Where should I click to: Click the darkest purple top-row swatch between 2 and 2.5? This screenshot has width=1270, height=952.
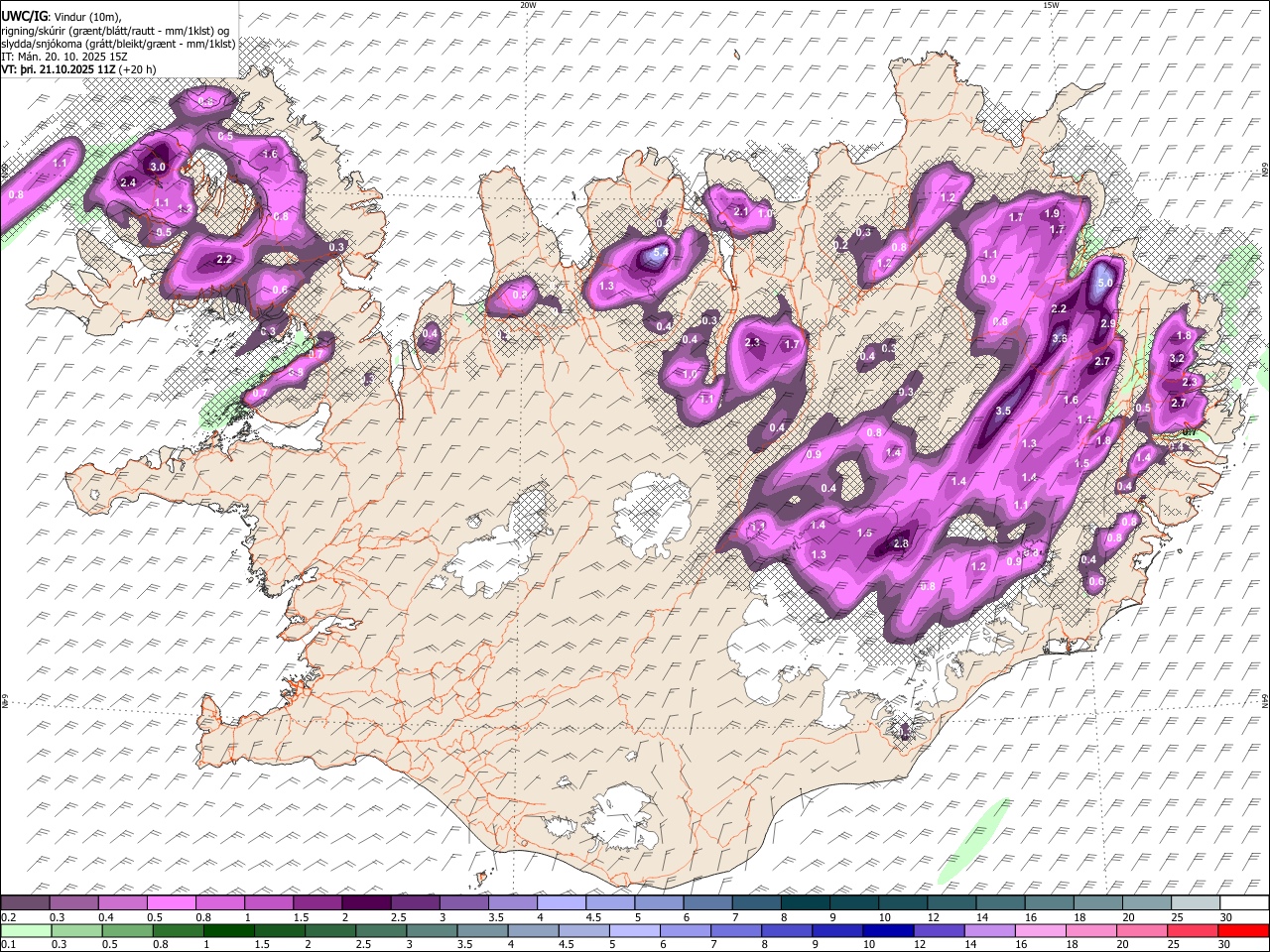pos(365,902)
